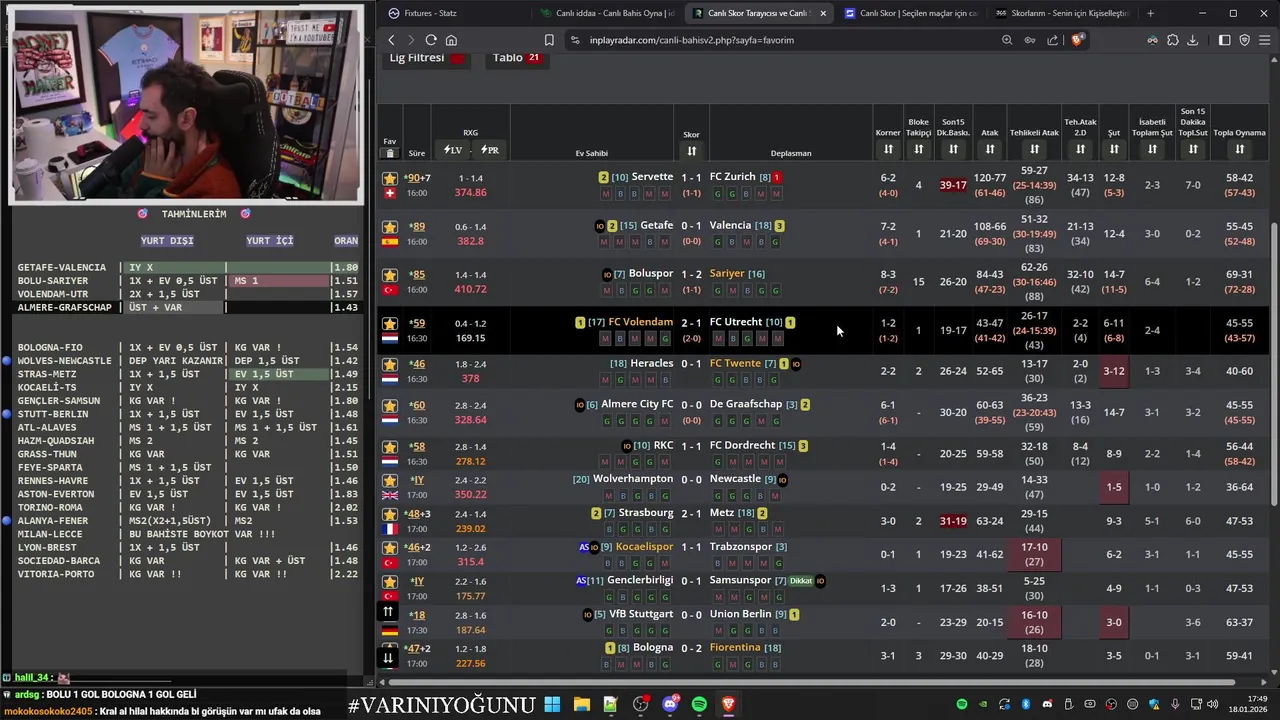
Task: Toggle favorite star on RKC row
Action: tap(390, 447)
